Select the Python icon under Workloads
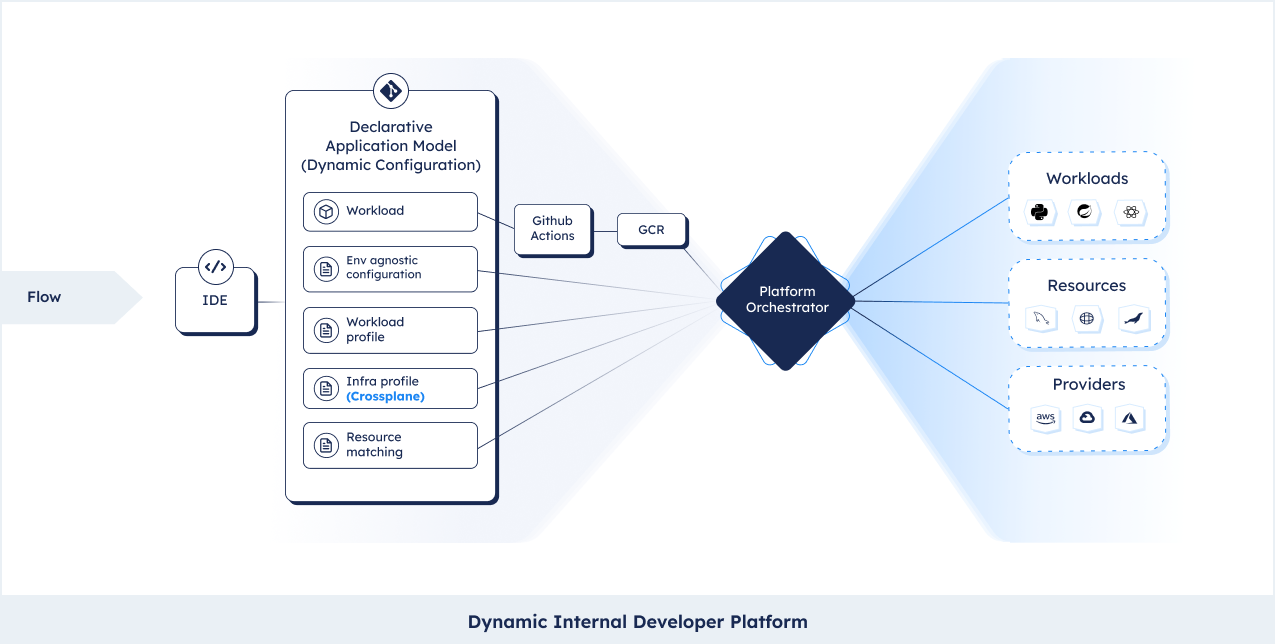 [1040, 212]
